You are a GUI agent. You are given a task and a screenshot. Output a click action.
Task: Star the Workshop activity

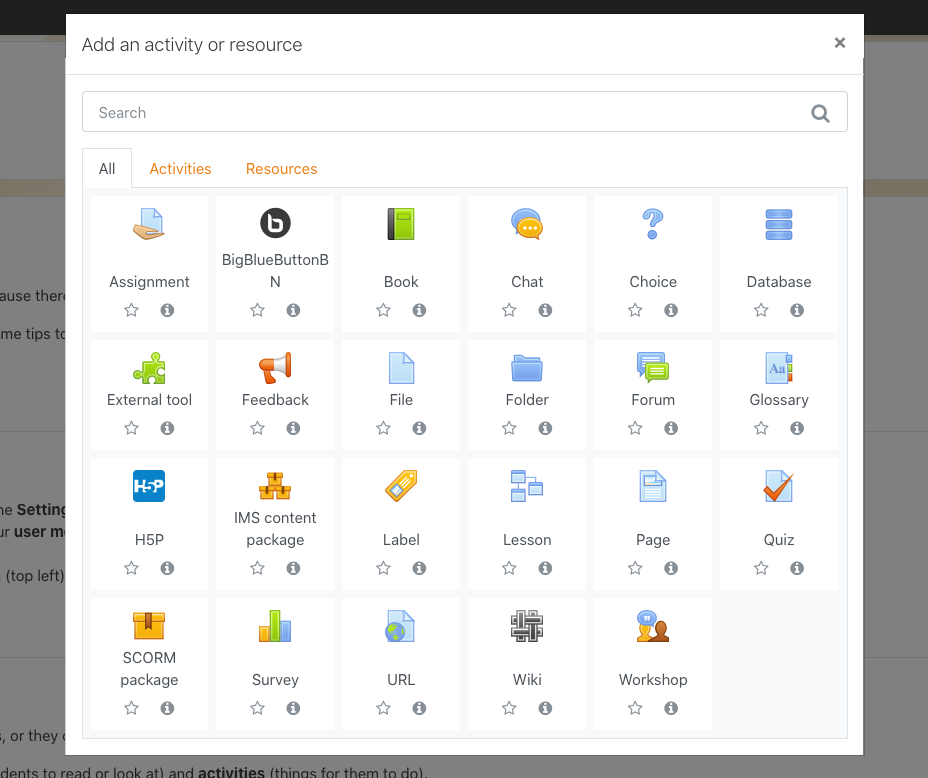point(635,707)
